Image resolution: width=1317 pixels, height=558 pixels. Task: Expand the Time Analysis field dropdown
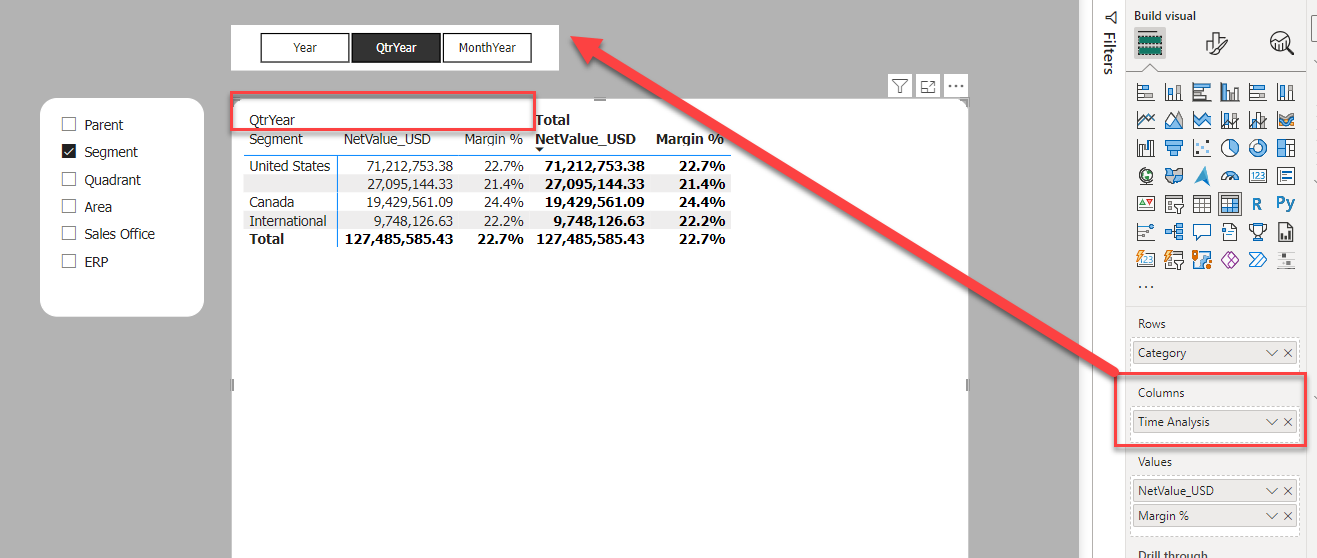pyautogui.click(x=1272, y=422)
